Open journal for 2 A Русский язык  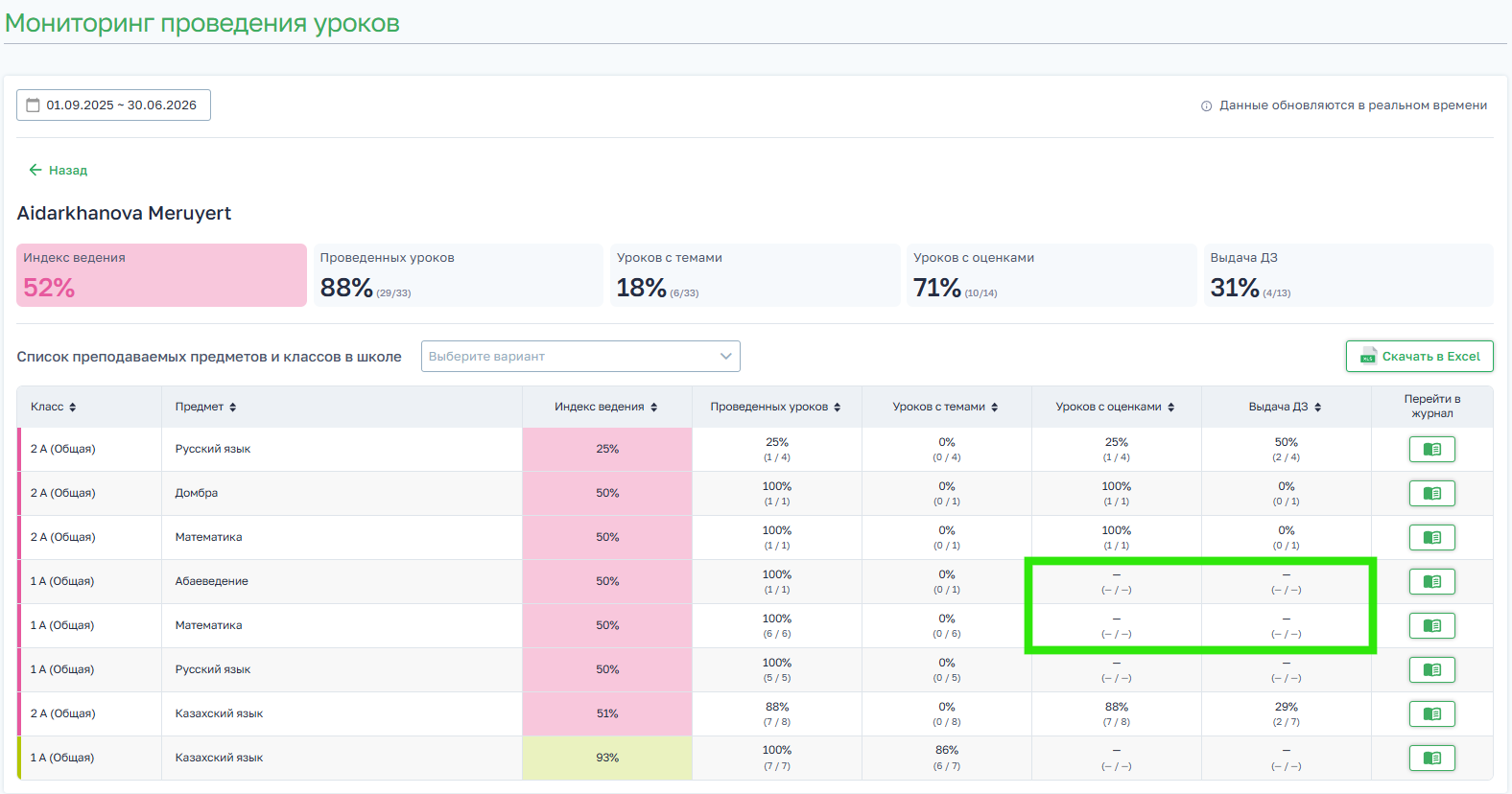pyautogui.click(x=1431, y=449)
